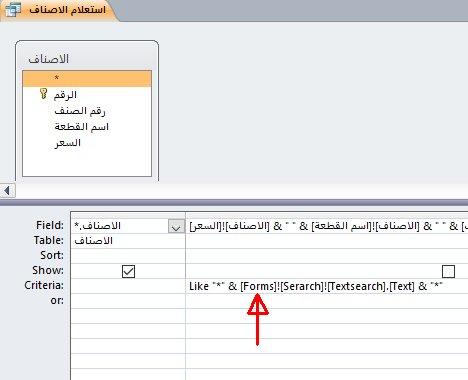The width and height of the screenshot is (468, 380).
Task: Uncheck the Show box for الاصناف.* column
Action: tap(128, 271)
